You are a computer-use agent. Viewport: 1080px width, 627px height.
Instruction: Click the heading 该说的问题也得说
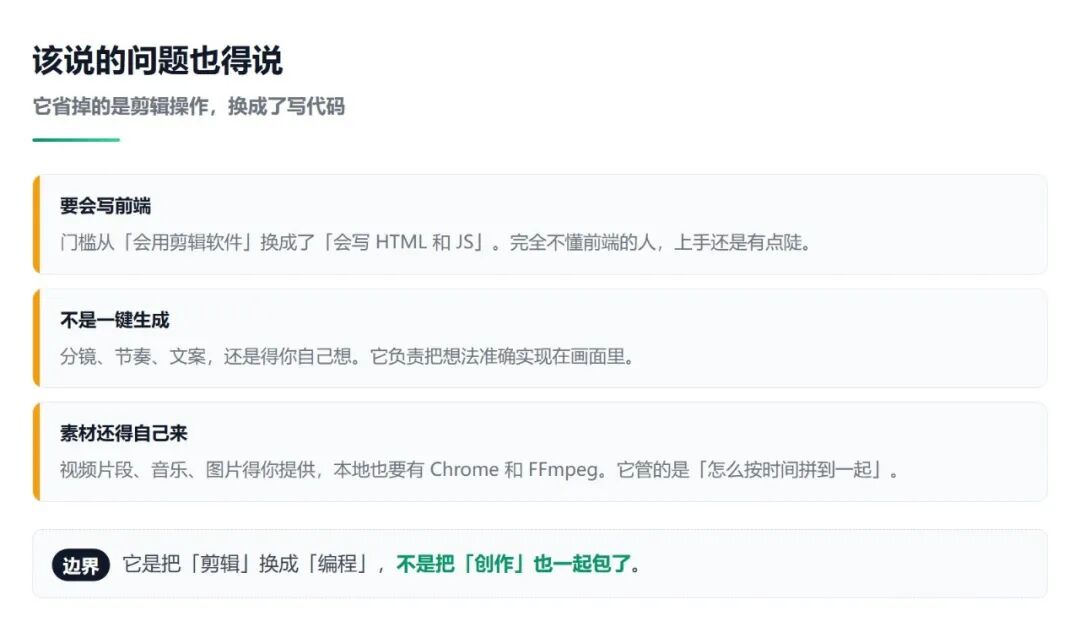point(157,61)
